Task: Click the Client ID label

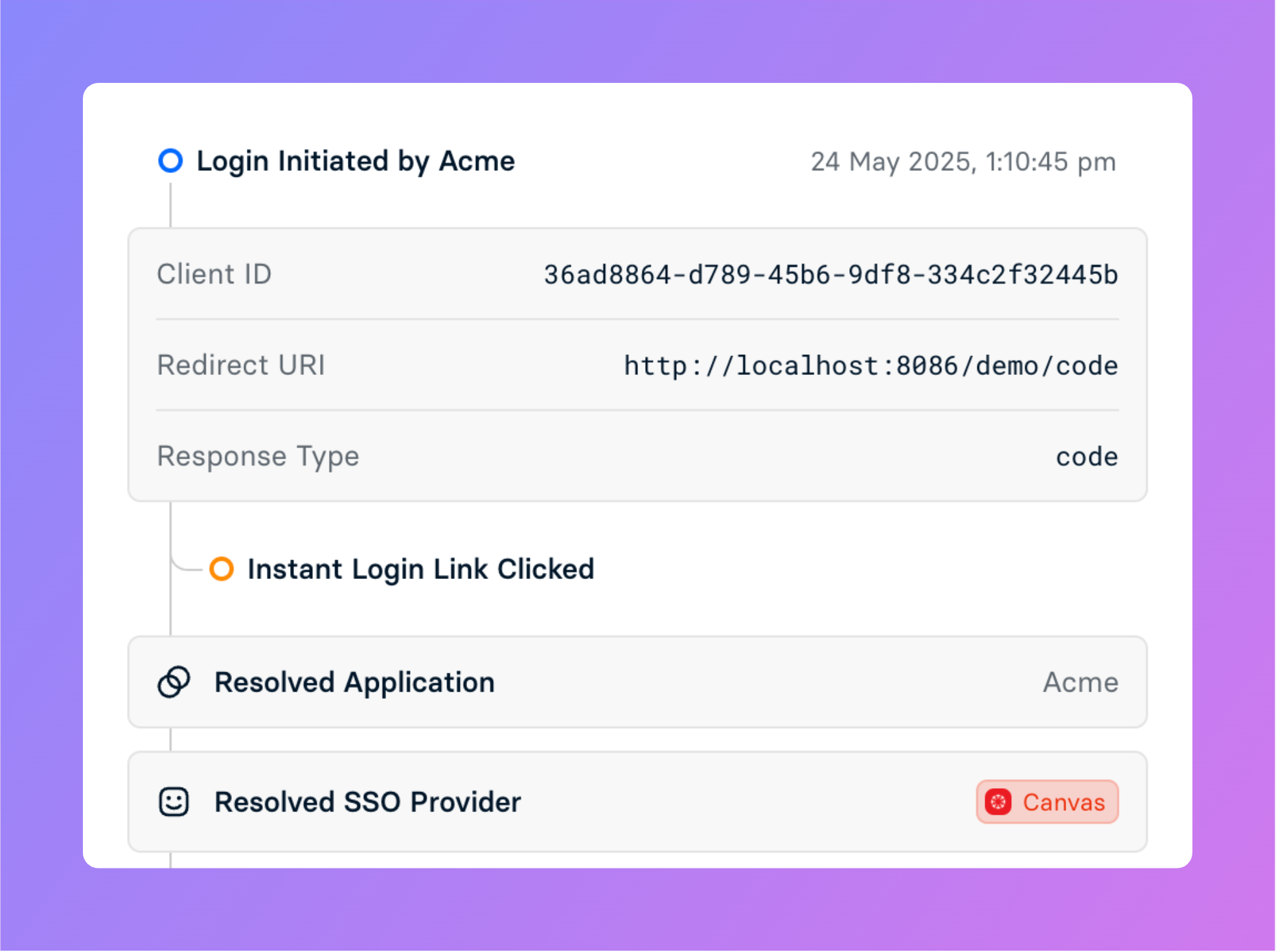Action: click(x=214, y=274)
